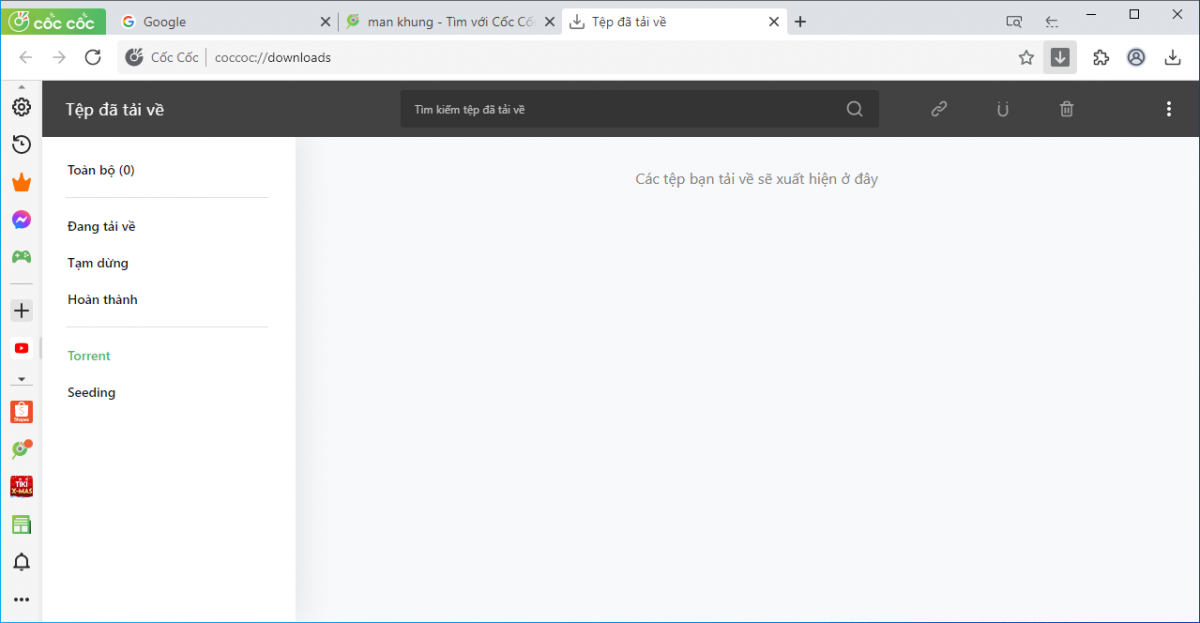
Task: Open the games controller sidebar icon
Action: click(x=21, y=256)
